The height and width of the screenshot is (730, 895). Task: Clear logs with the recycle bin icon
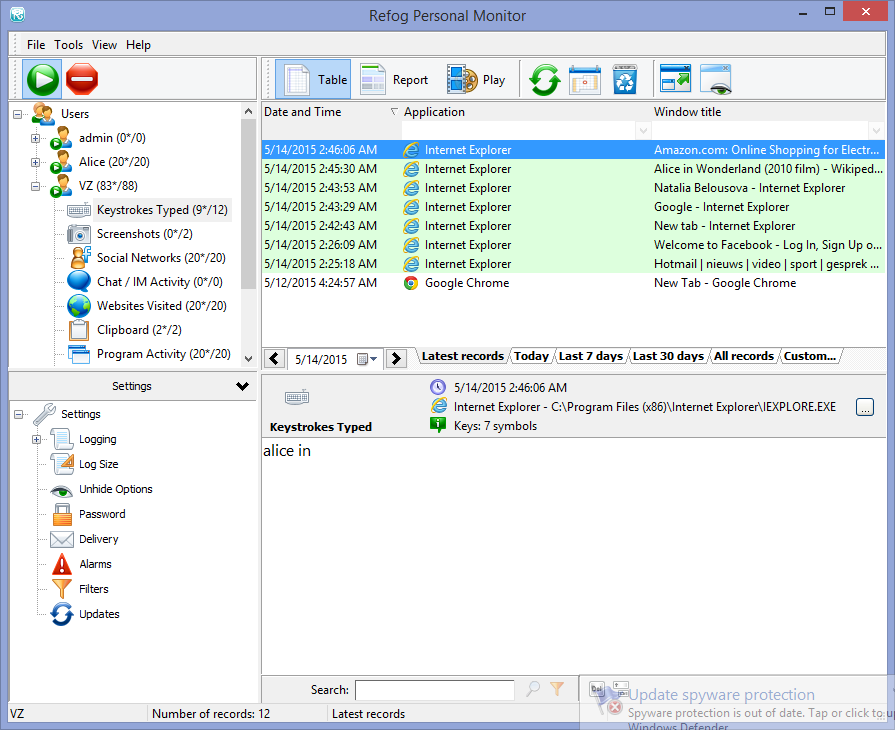pos(625,79)
